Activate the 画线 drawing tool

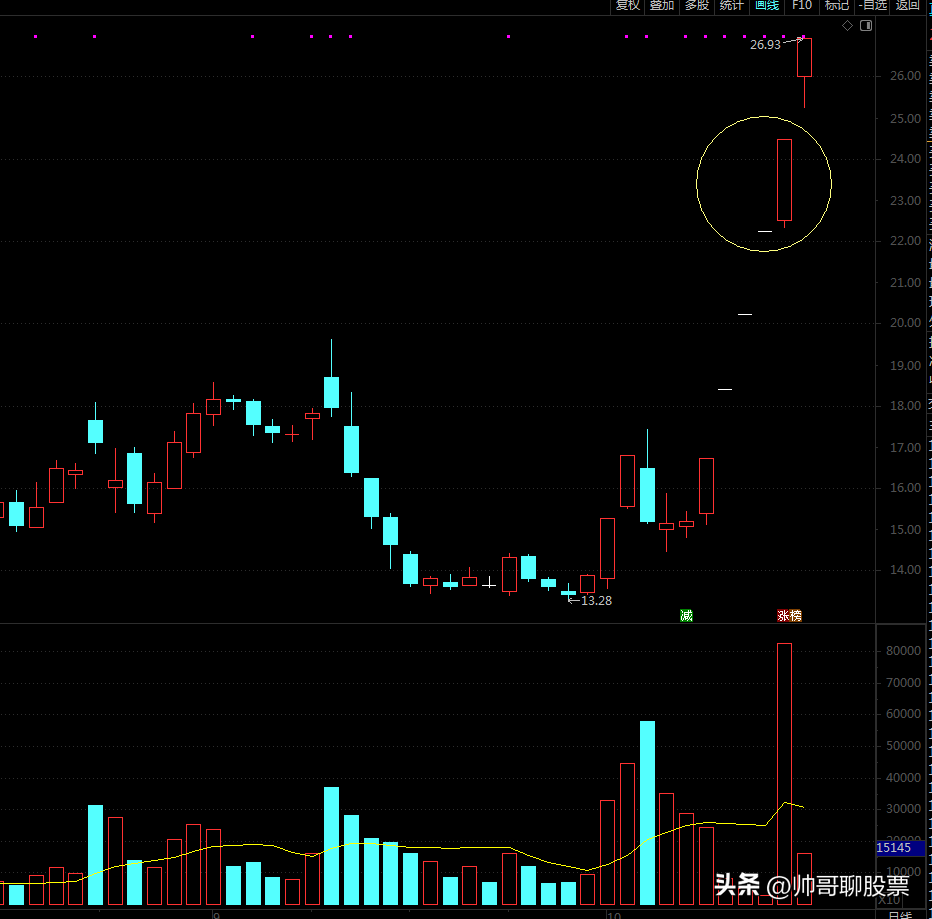click(x=767, y=5)
